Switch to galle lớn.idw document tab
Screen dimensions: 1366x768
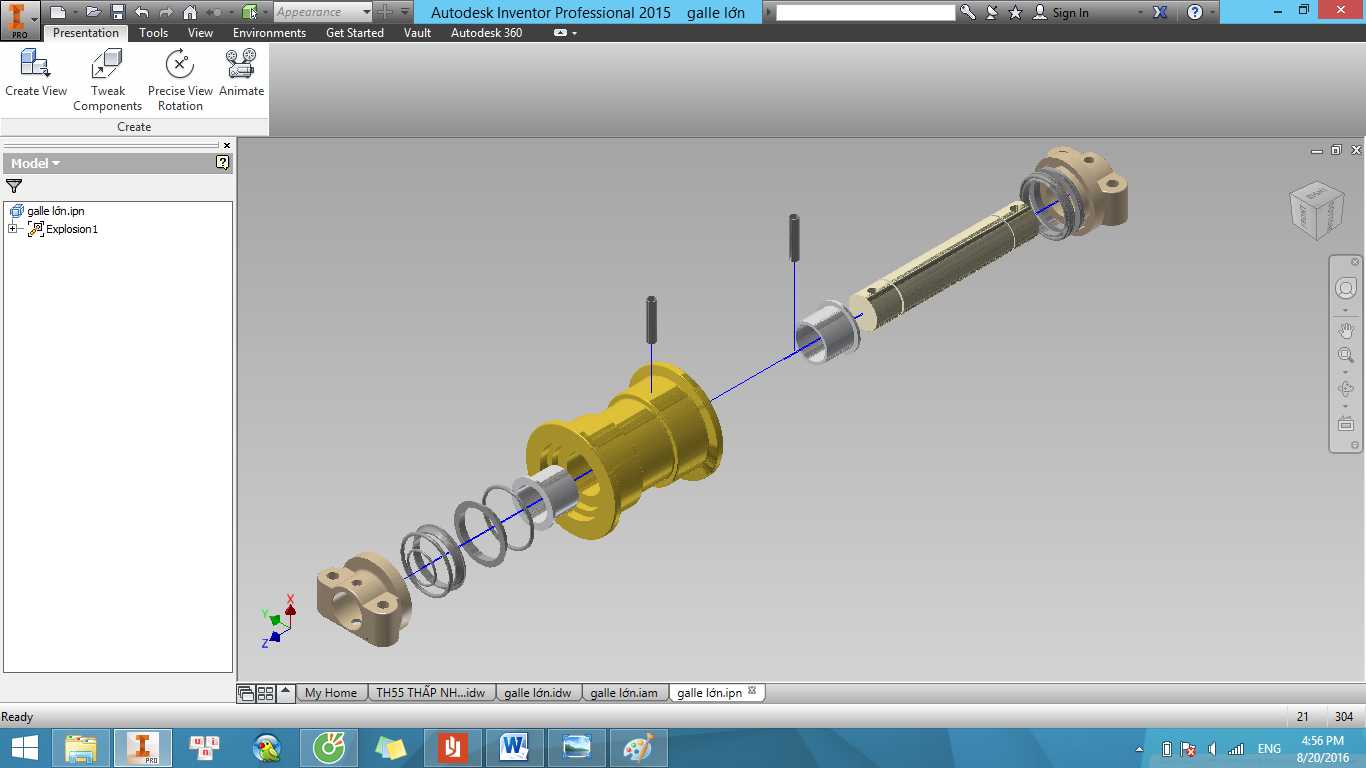click(538, 693)
